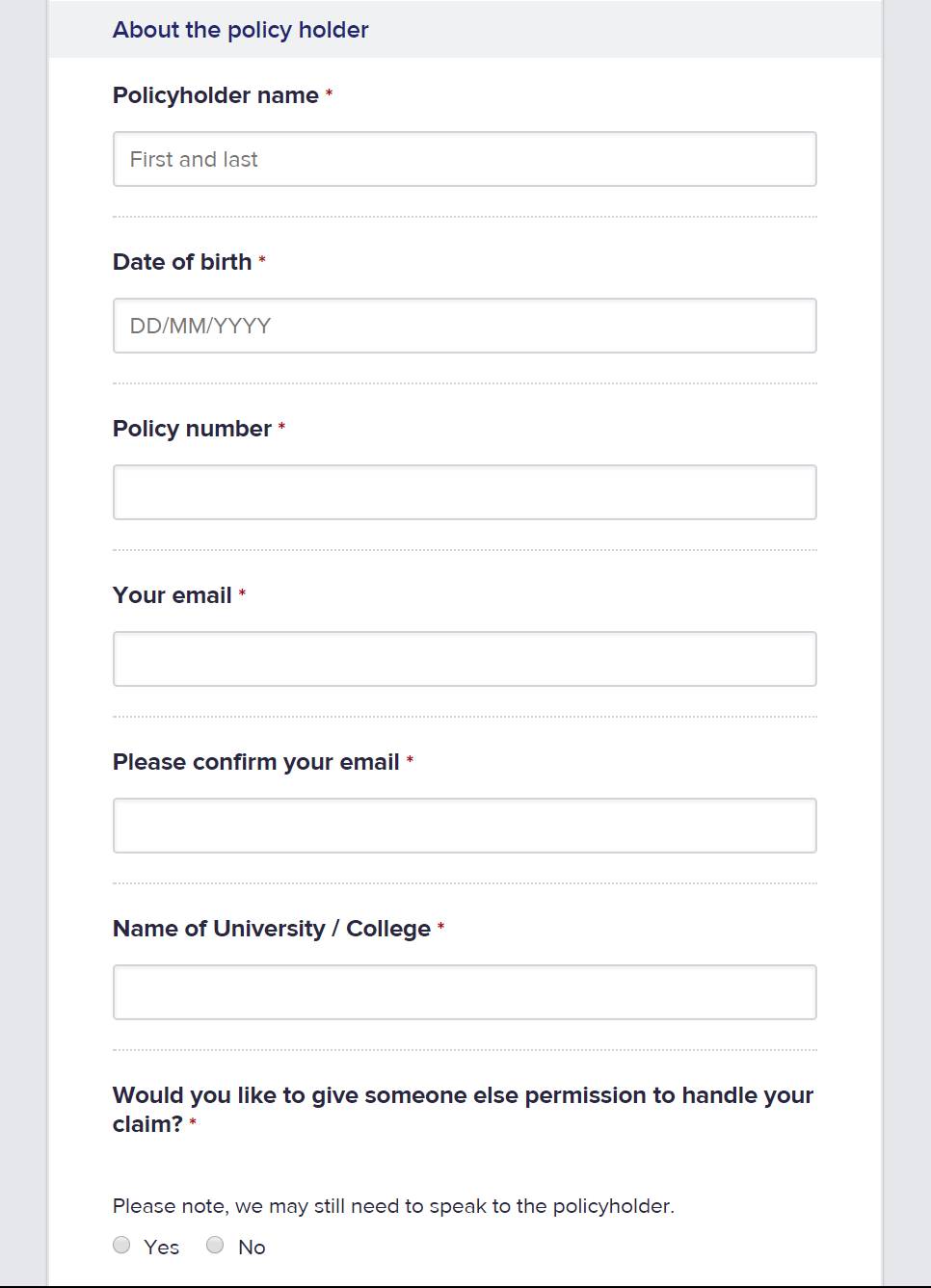Select the No radio button circle
The height and width of the screenshot is (1288, 931).
pyautogui.click(x=215, y=1245)
